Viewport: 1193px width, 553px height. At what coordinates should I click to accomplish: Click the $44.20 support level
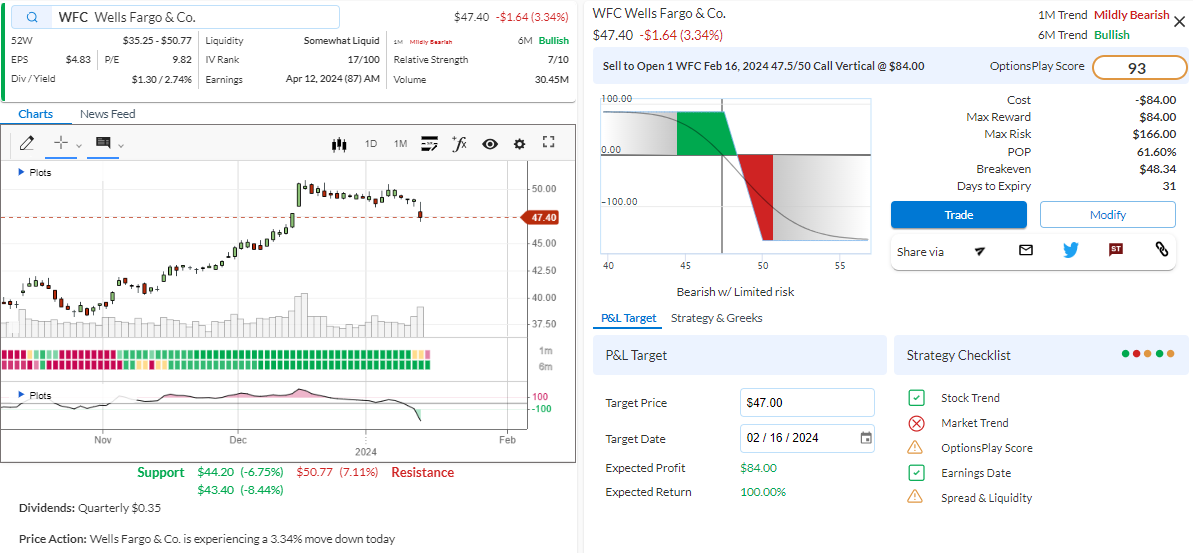(215, 472)
